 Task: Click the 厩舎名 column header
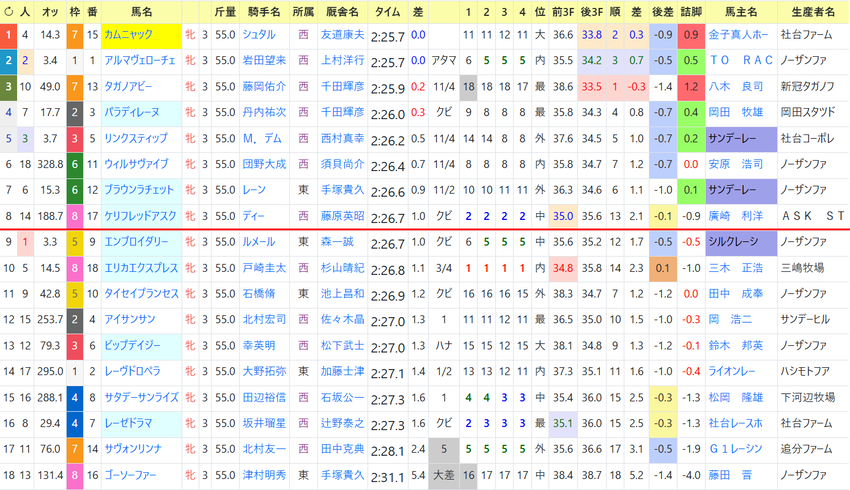(x=342, y=11)
